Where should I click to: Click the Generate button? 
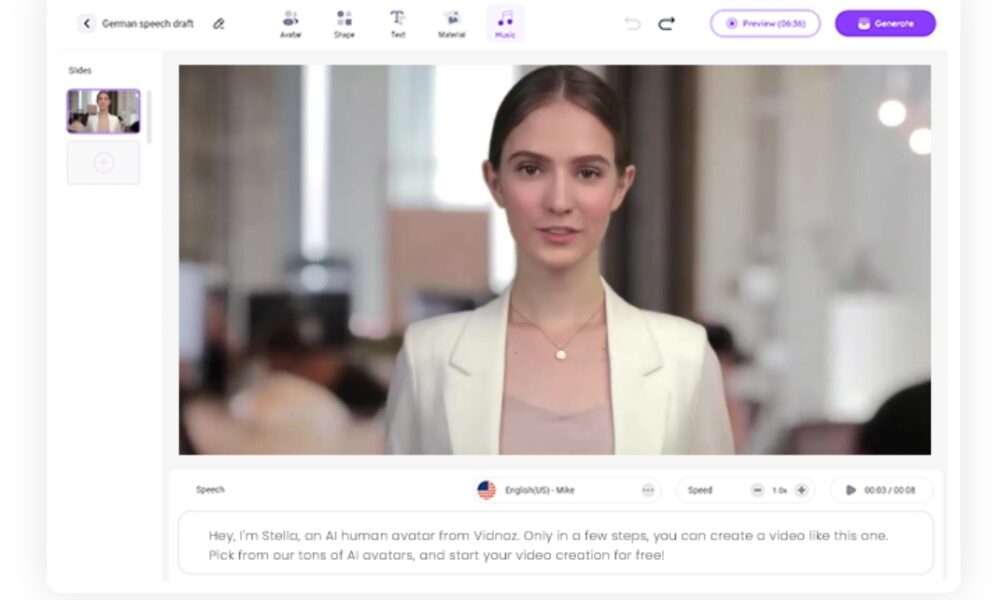click(884, 22)
